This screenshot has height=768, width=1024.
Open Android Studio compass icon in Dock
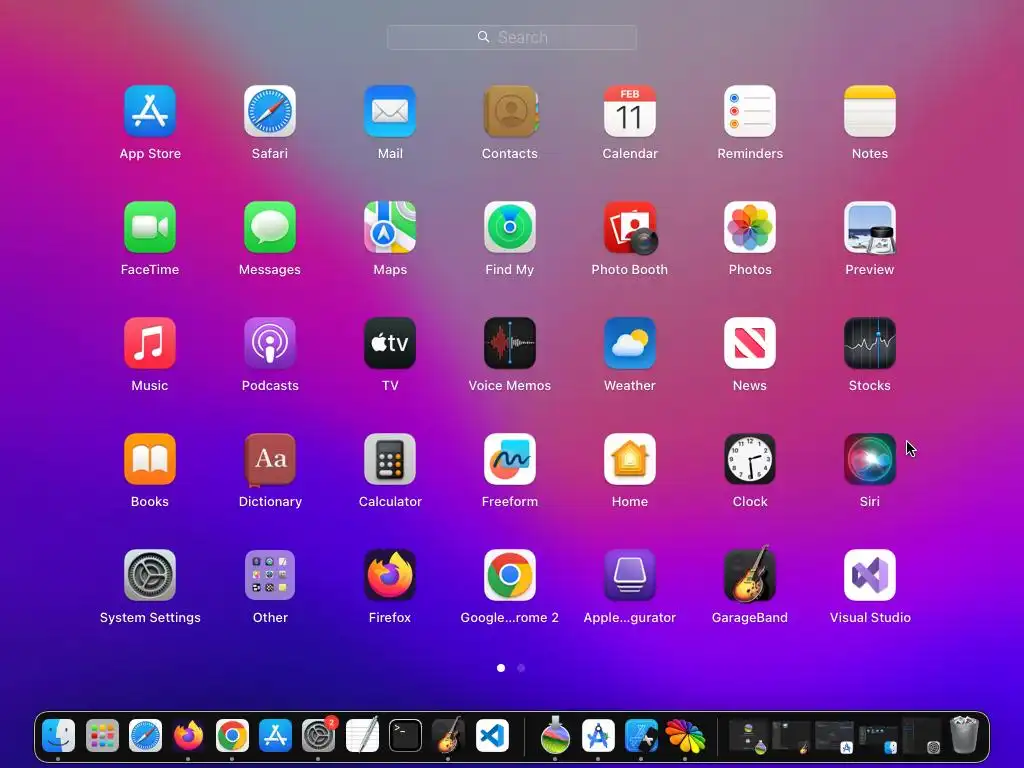[598, 736]
